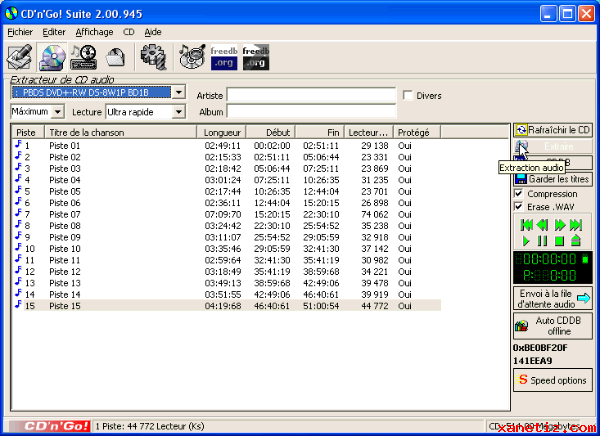Sort by the Lecteur column header

click(369, 132)
